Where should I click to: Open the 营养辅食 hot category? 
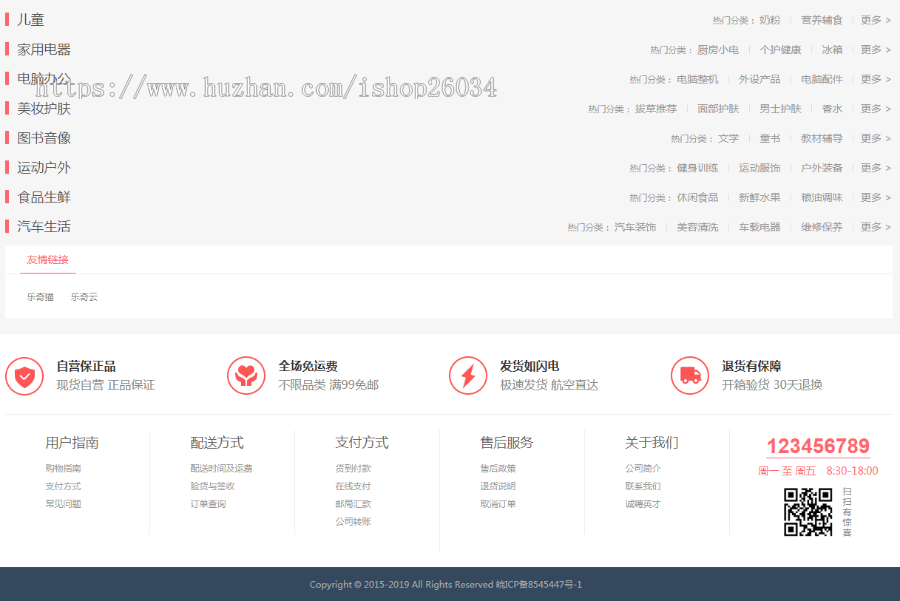pos(822,20)
